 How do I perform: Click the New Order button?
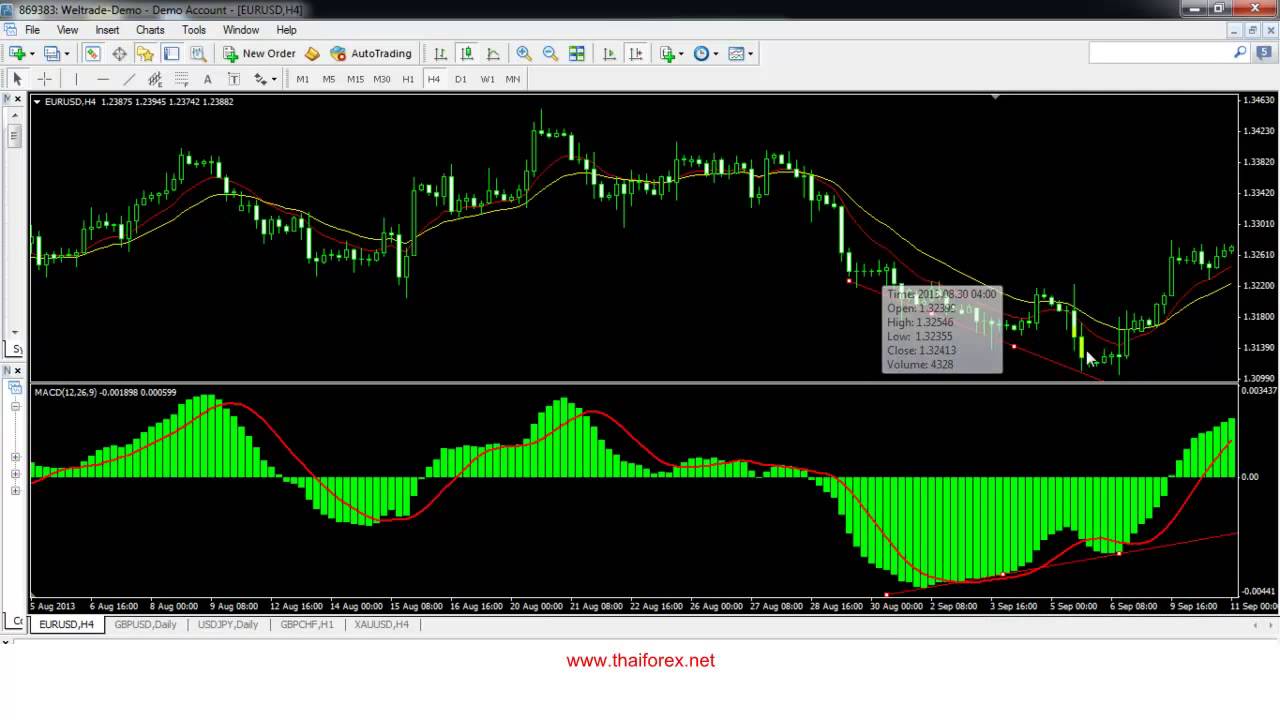[259, 53]
